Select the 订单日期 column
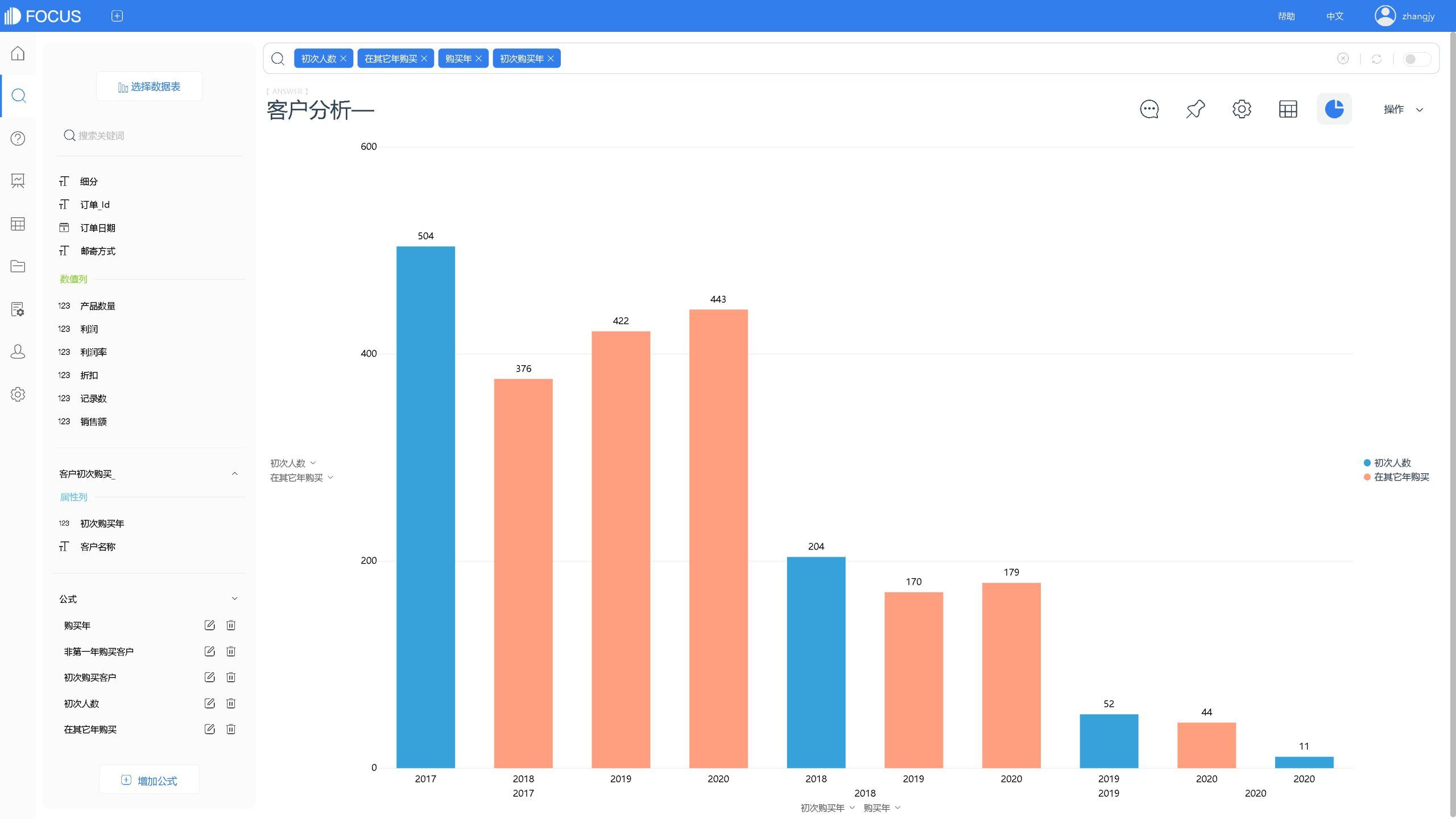The image size is (1456, 819). pyautogui.click(x=98, y=227)
